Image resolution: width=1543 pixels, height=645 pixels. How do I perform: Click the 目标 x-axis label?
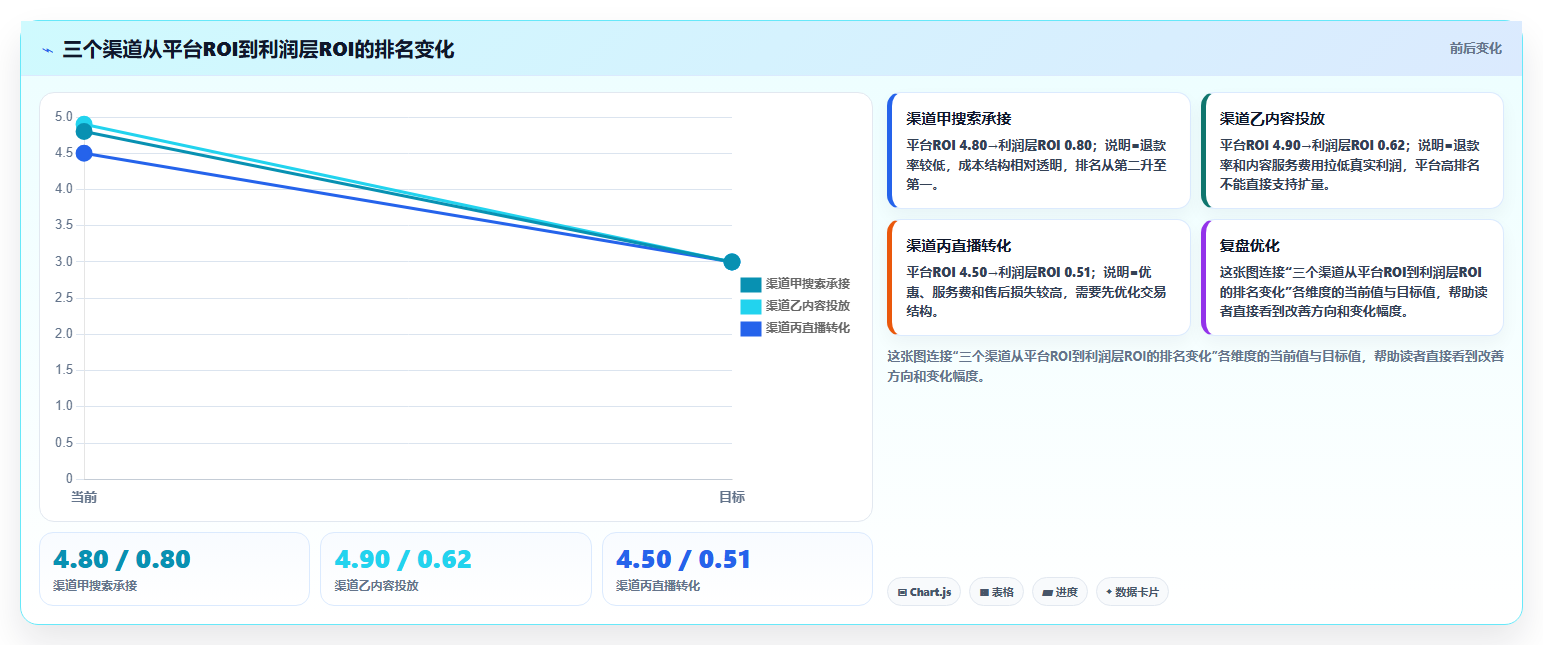point(731,497)
